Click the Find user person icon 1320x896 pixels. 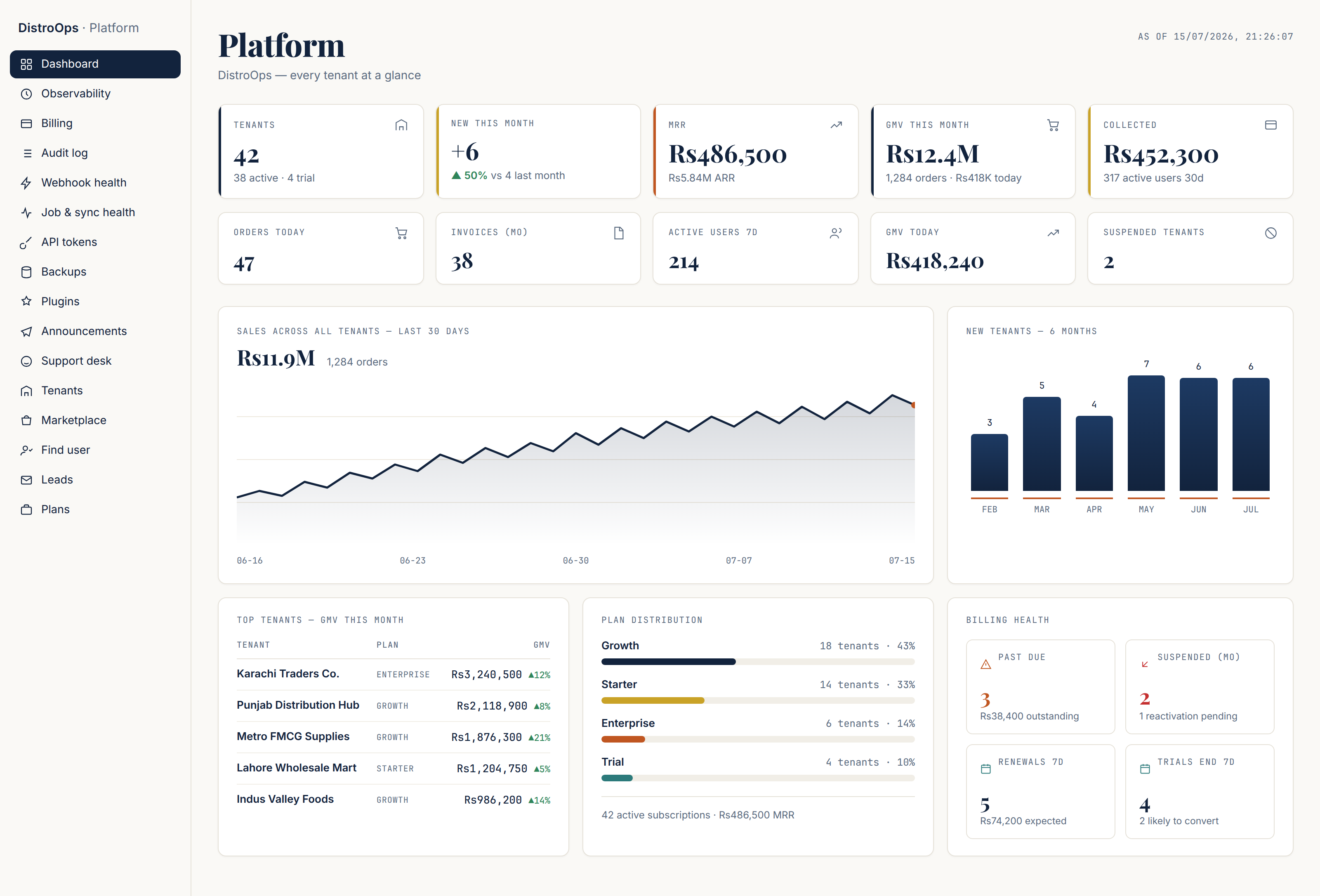pos(26,450)
